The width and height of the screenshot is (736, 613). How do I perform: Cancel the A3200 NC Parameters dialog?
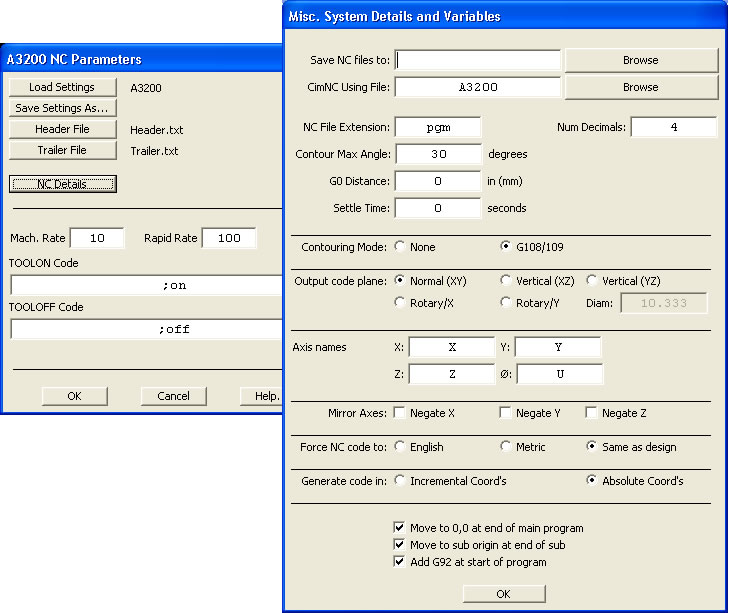[x=173, y=396]
